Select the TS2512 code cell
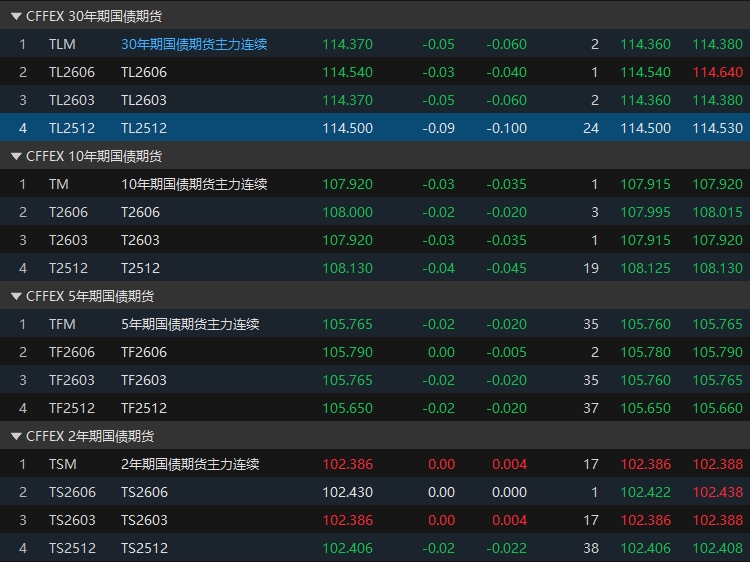This screenshot has height=562, width=750. (x=72, y=548)
